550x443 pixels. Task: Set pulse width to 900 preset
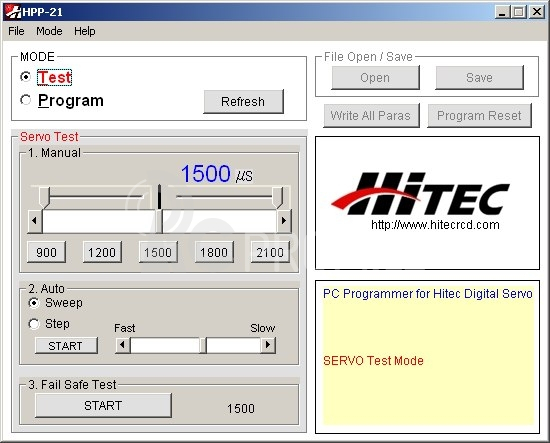(46, 252)
